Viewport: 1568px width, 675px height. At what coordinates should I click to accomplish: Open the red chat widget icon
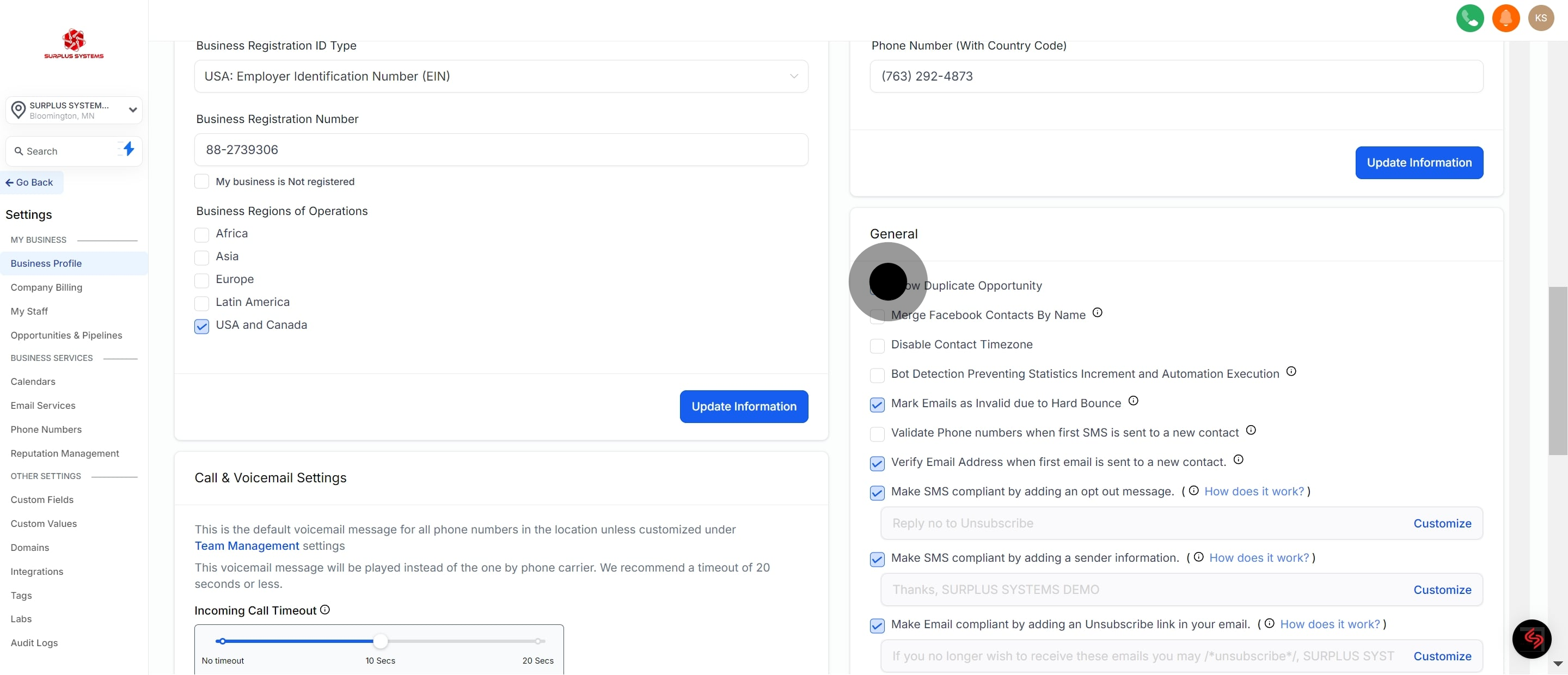point(1532,639)
